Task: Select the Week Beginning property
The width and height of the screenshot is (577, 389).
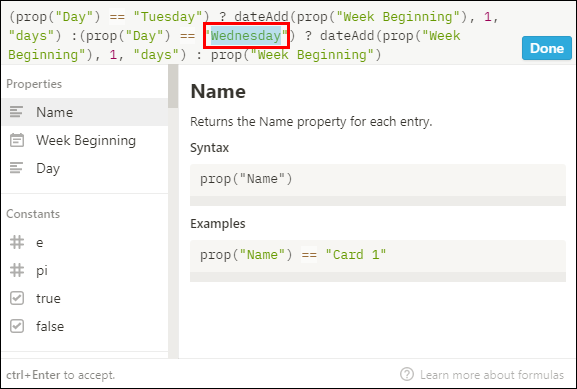Action: [85, 140]
